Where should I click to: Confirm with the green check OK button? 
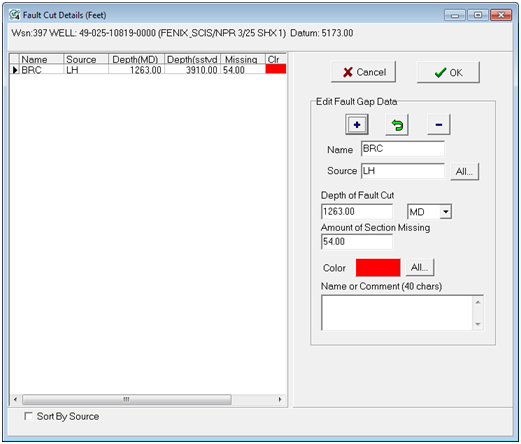(x=448, y=72)
